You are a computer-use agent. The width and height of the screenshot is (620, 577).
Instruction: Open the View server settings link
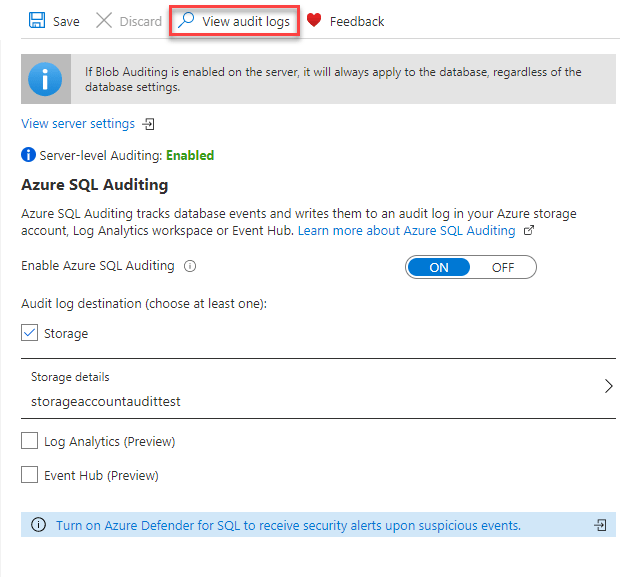[x=78, y=124]
